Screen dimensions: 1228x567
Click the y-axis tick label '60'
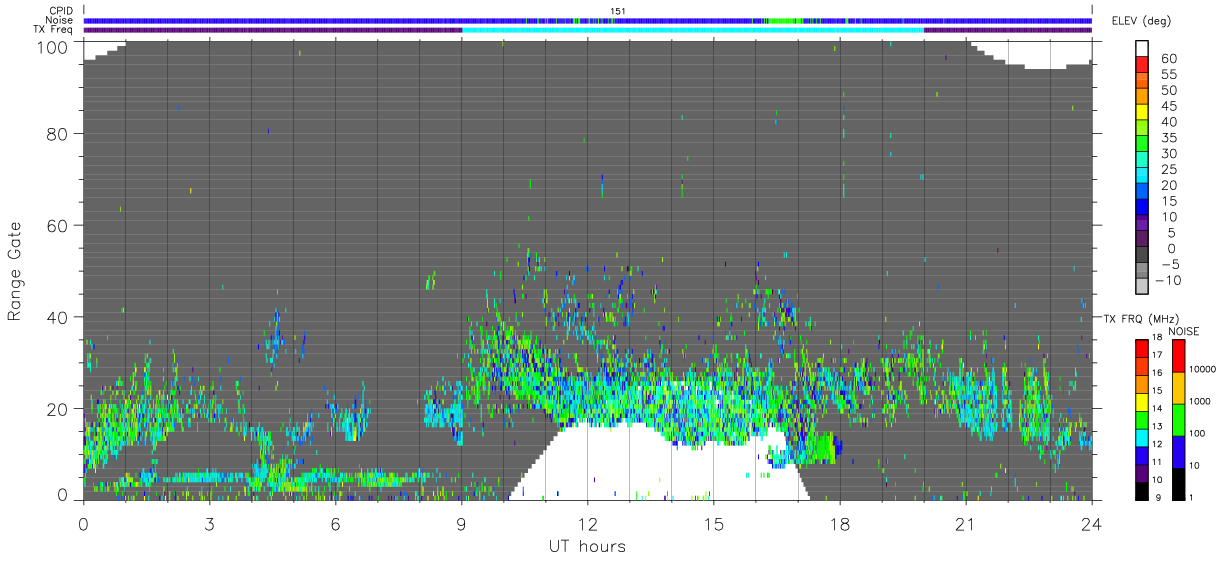tap(57, 225)
